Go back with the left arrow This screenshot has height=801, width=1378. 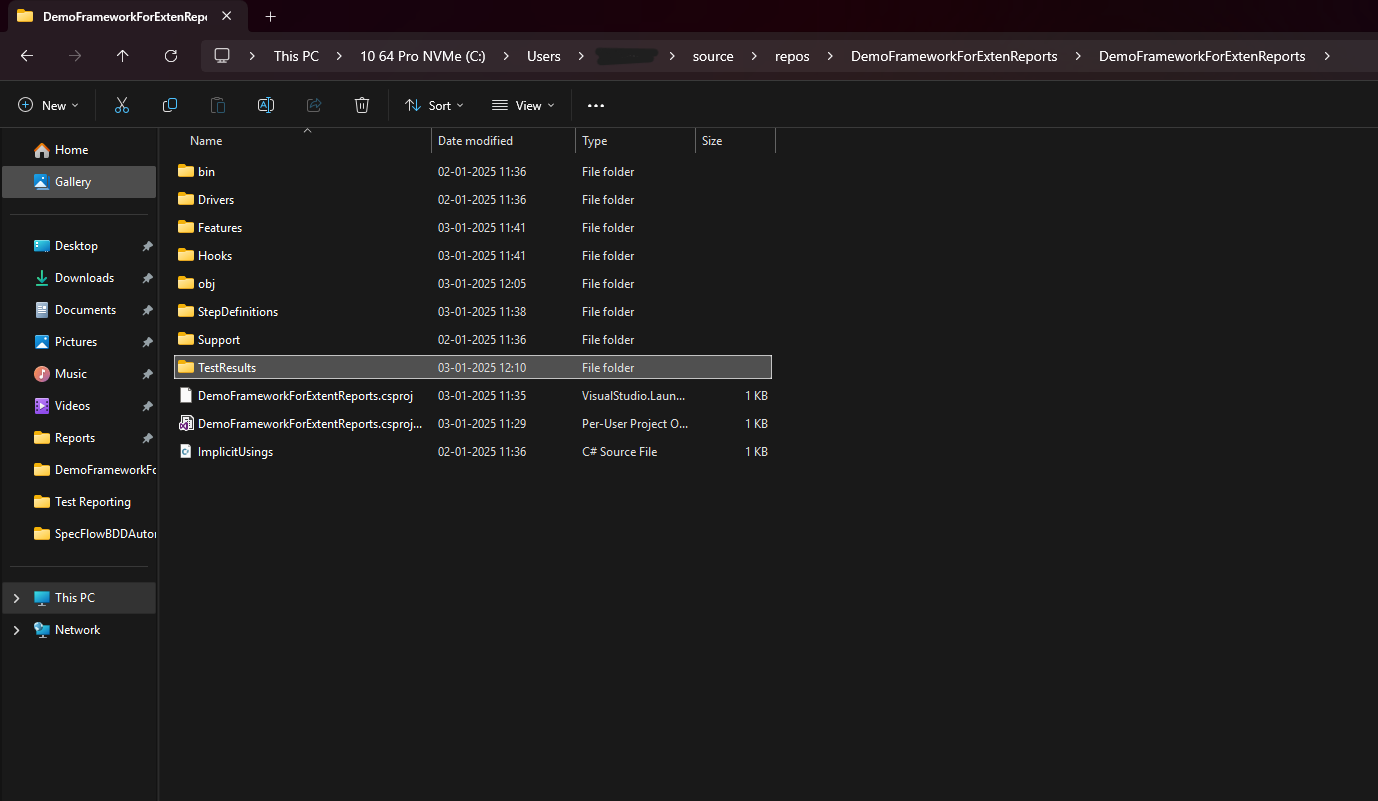pos(27,56)
